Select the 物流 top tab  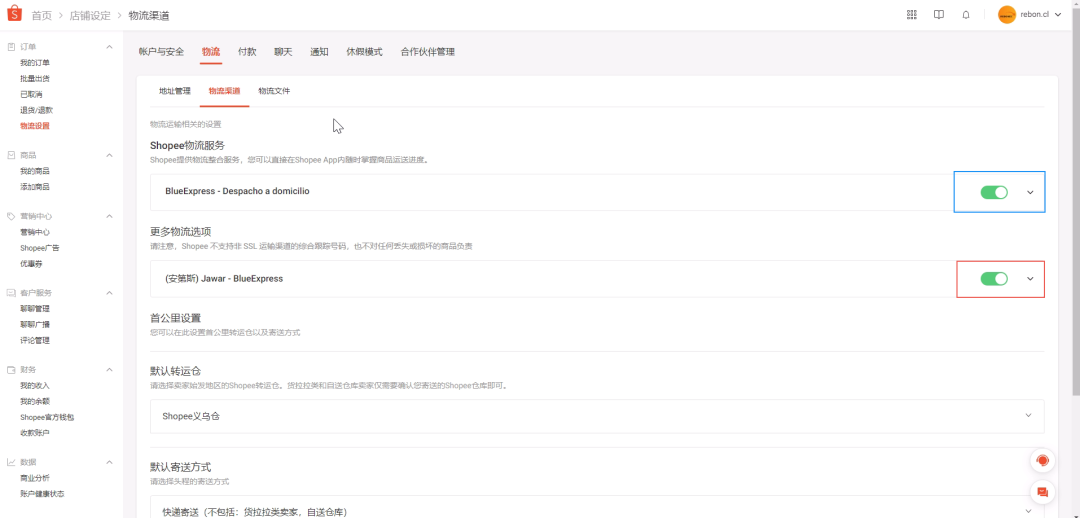pos(211,52)
